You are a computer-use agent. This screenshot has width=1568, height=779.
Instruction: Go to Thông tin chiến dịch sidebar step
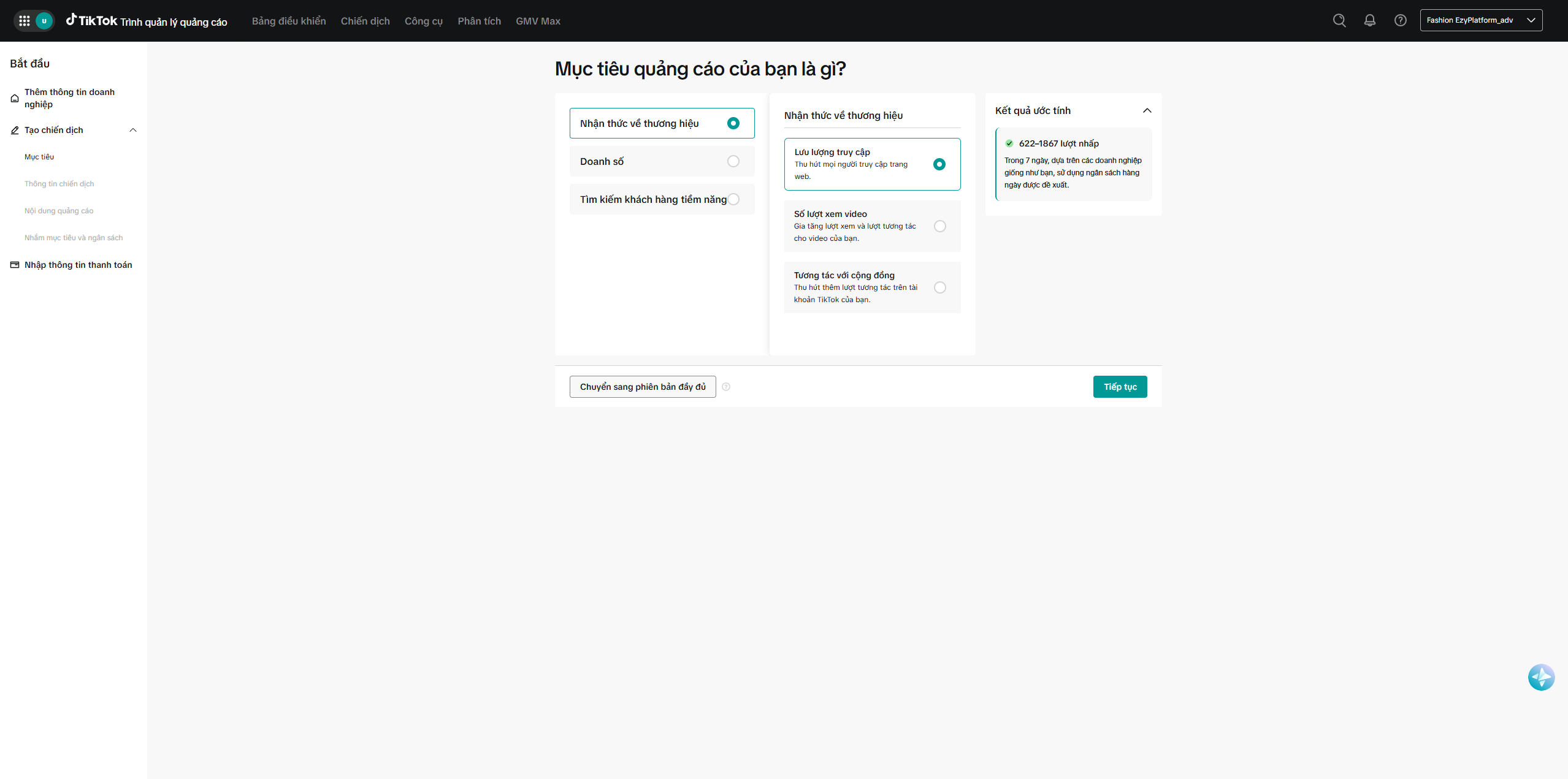59,184
